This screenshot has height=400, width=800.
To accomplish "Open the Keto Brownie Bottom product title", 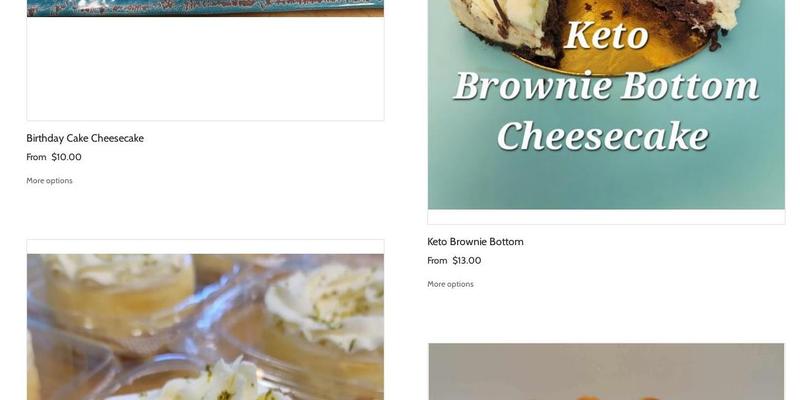I will point(475,242).
